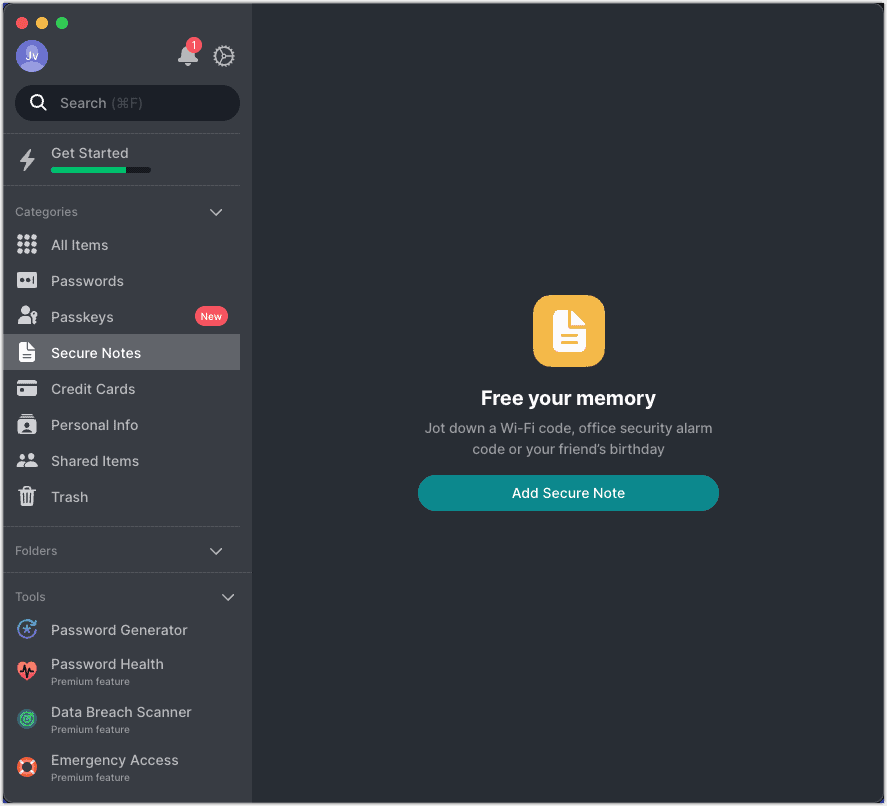Expand the Folders section chevron
Viewport: 887px width, 806px height.
coord(216,551)
